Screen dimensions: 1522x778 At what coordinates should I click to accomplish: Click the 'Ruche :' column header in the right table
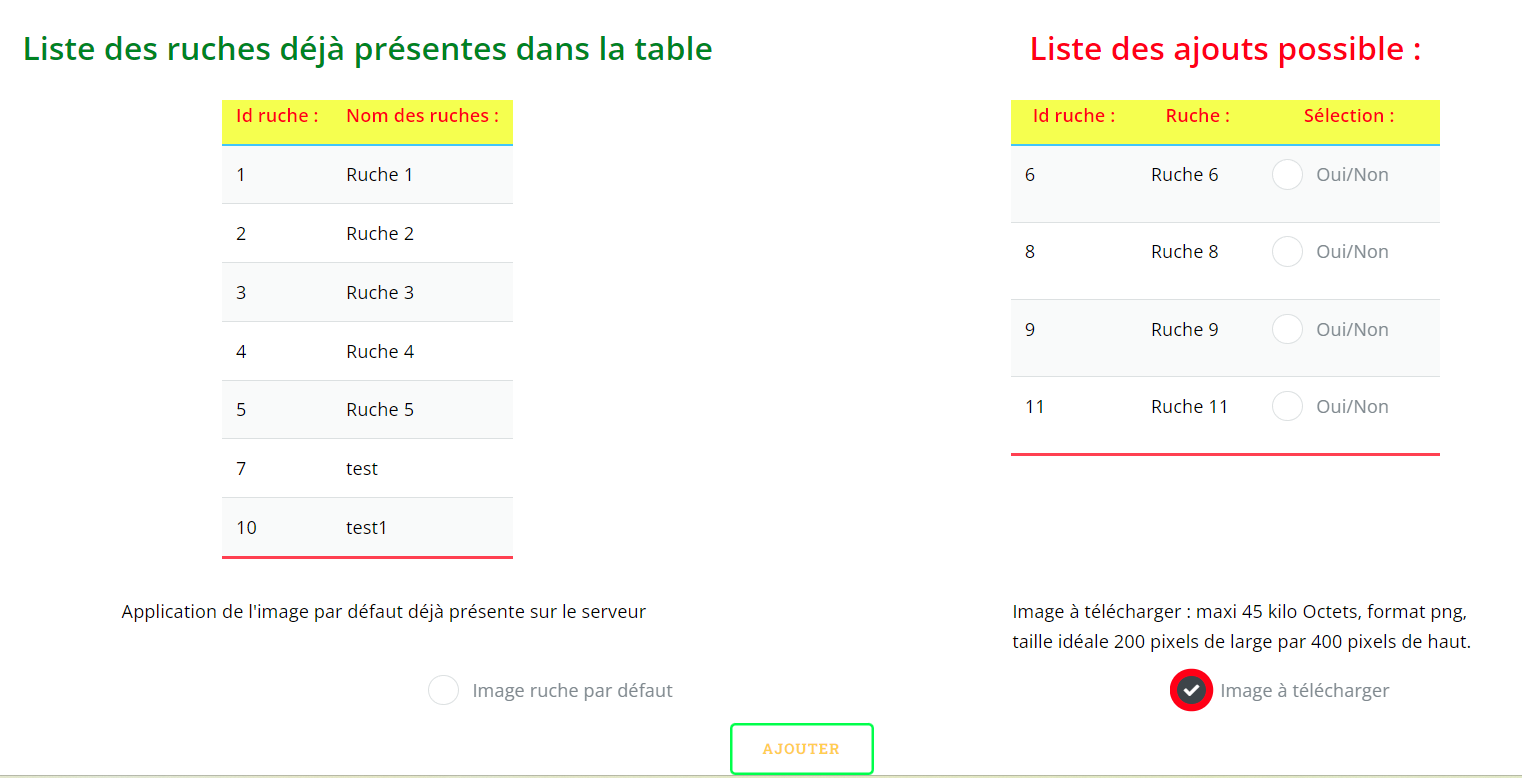pos(1197,115)
